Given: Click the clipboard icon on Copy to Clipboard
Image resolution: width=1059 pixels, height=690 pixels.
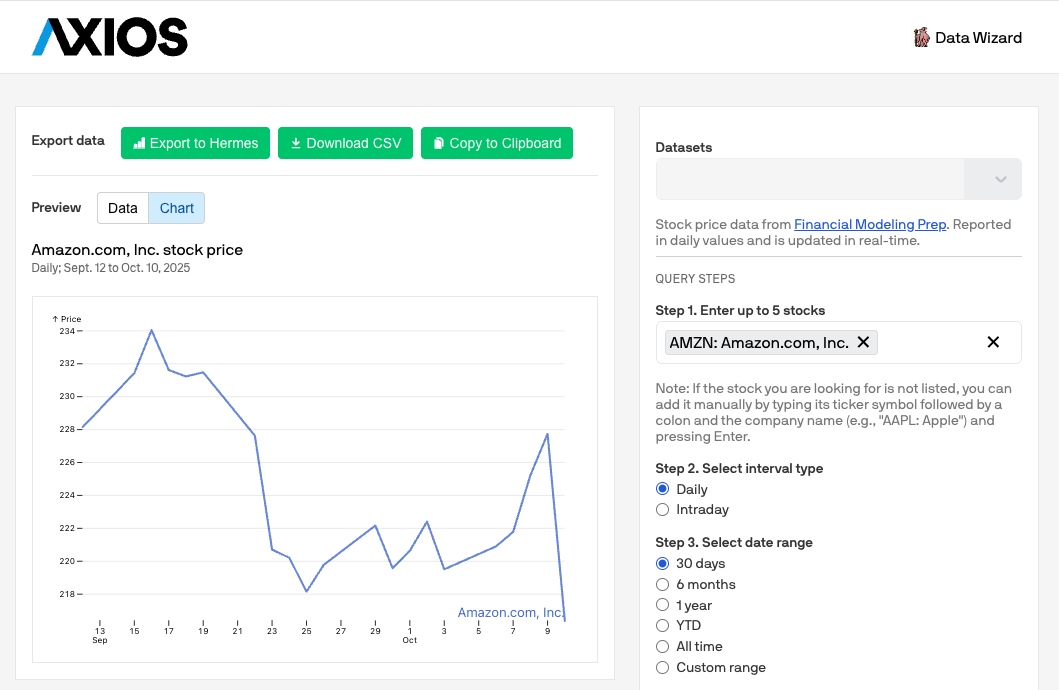Looking at the screenshot, I should [438, 143].
